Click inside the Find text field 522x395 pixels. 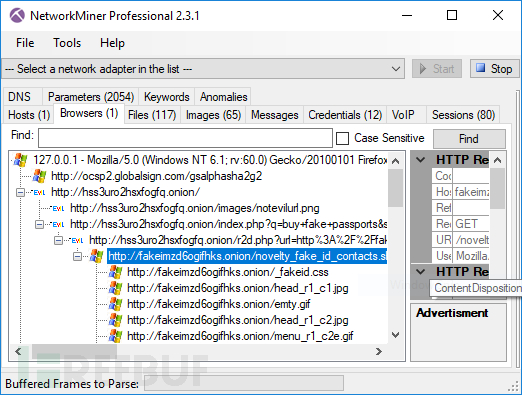pos(185,138)
